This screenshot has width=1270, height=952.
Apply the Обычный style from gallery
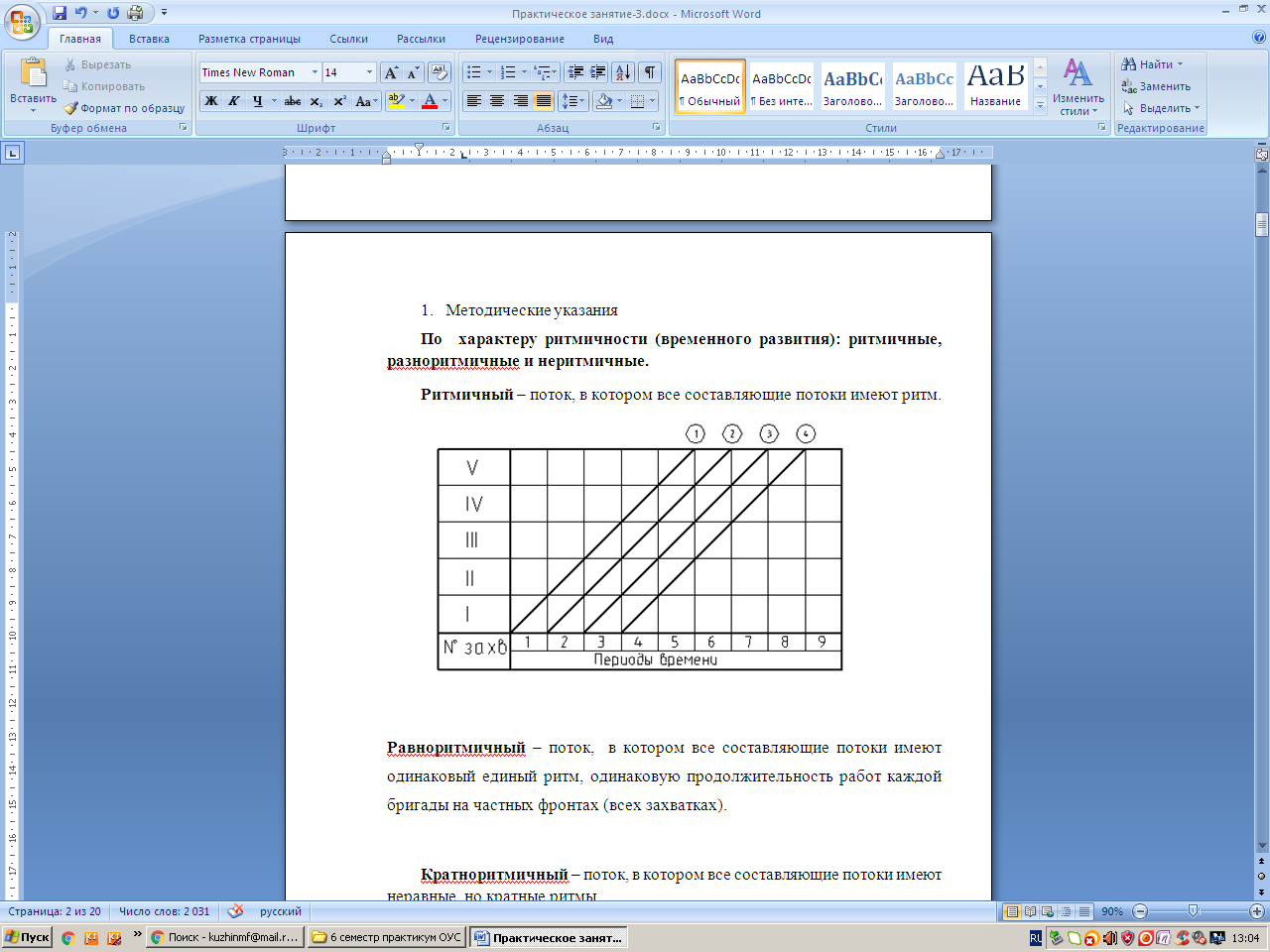click(710, 86)
